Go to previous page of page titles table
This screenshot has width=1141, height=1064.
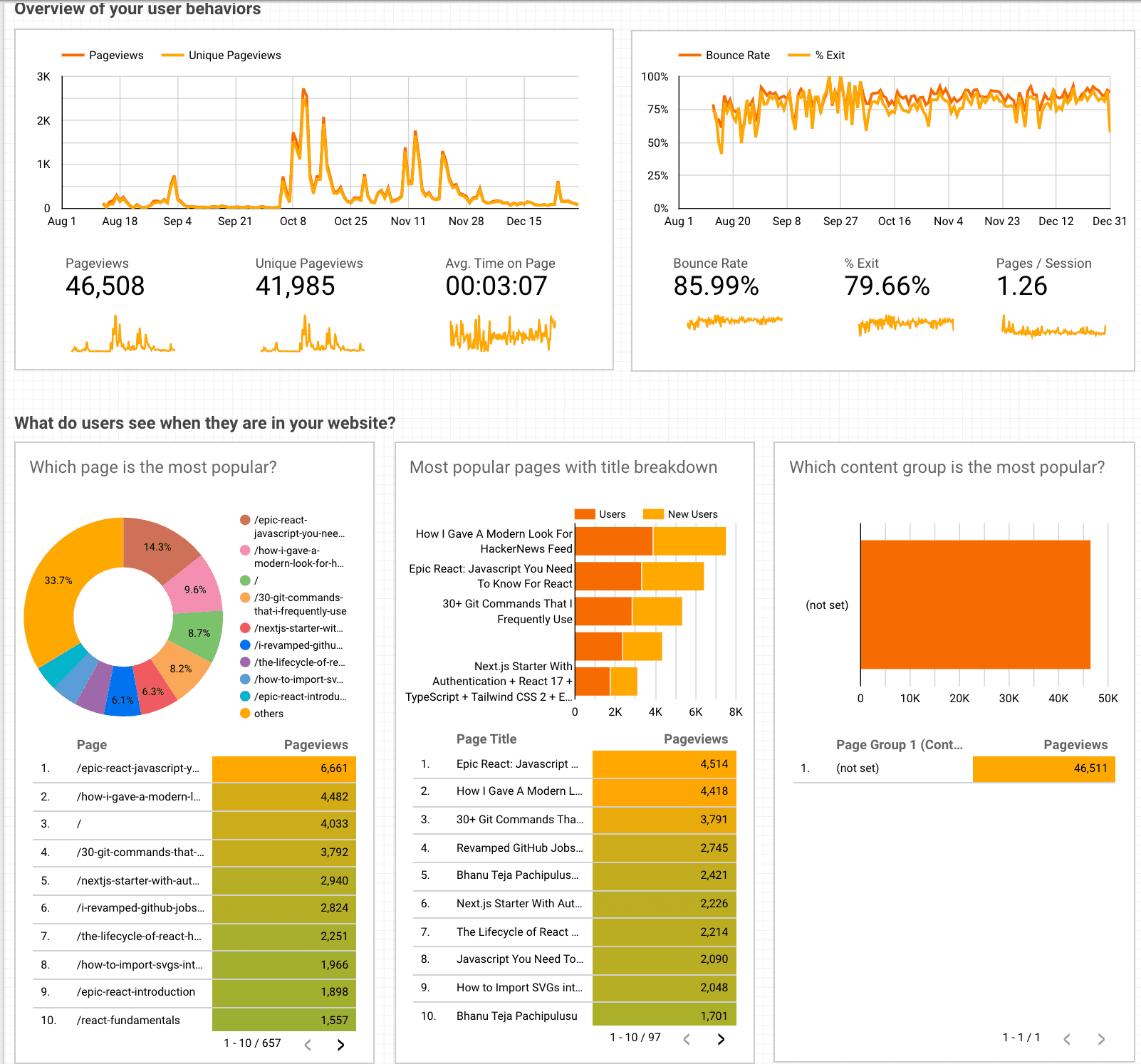pos(685,1039)
